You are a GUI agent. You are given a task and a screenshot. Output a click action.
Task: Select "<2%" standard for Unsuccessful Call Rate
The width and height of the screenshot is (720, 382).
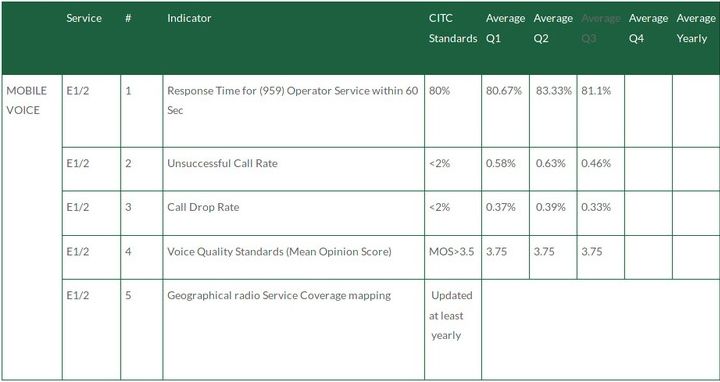click(x=439, y=163)
